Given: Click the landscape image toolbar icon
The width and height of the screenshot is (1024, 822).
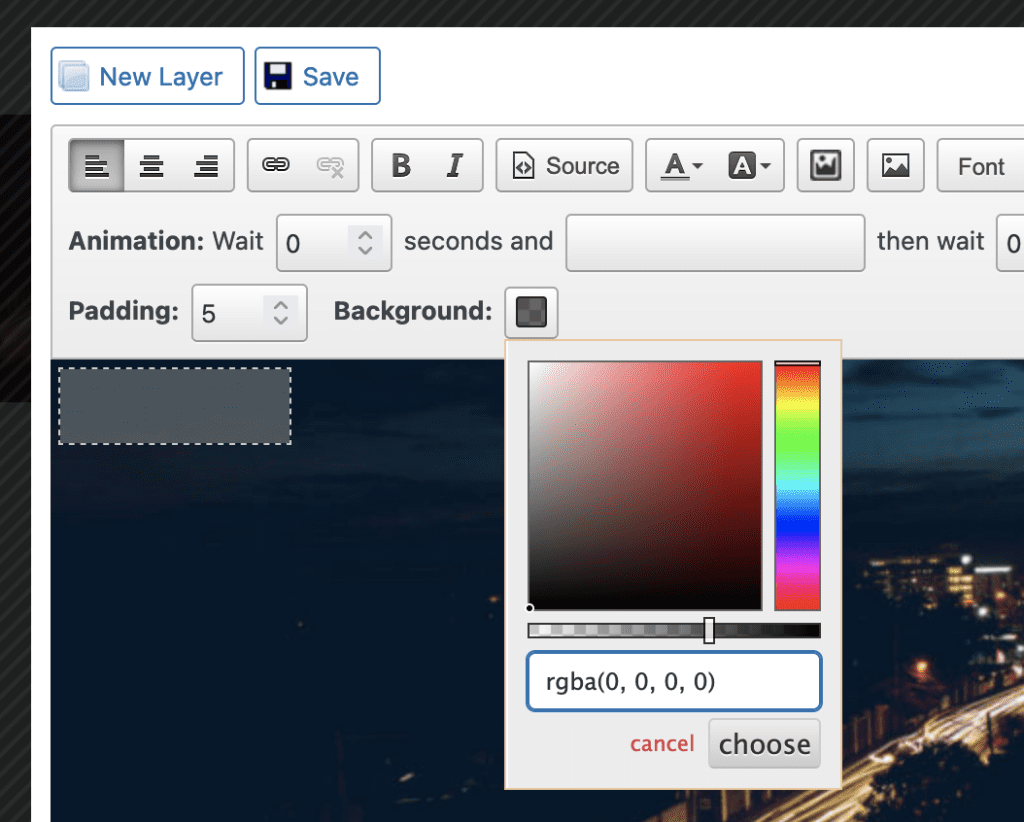Looking at the screenshot, I should click(x=895, y=165).
